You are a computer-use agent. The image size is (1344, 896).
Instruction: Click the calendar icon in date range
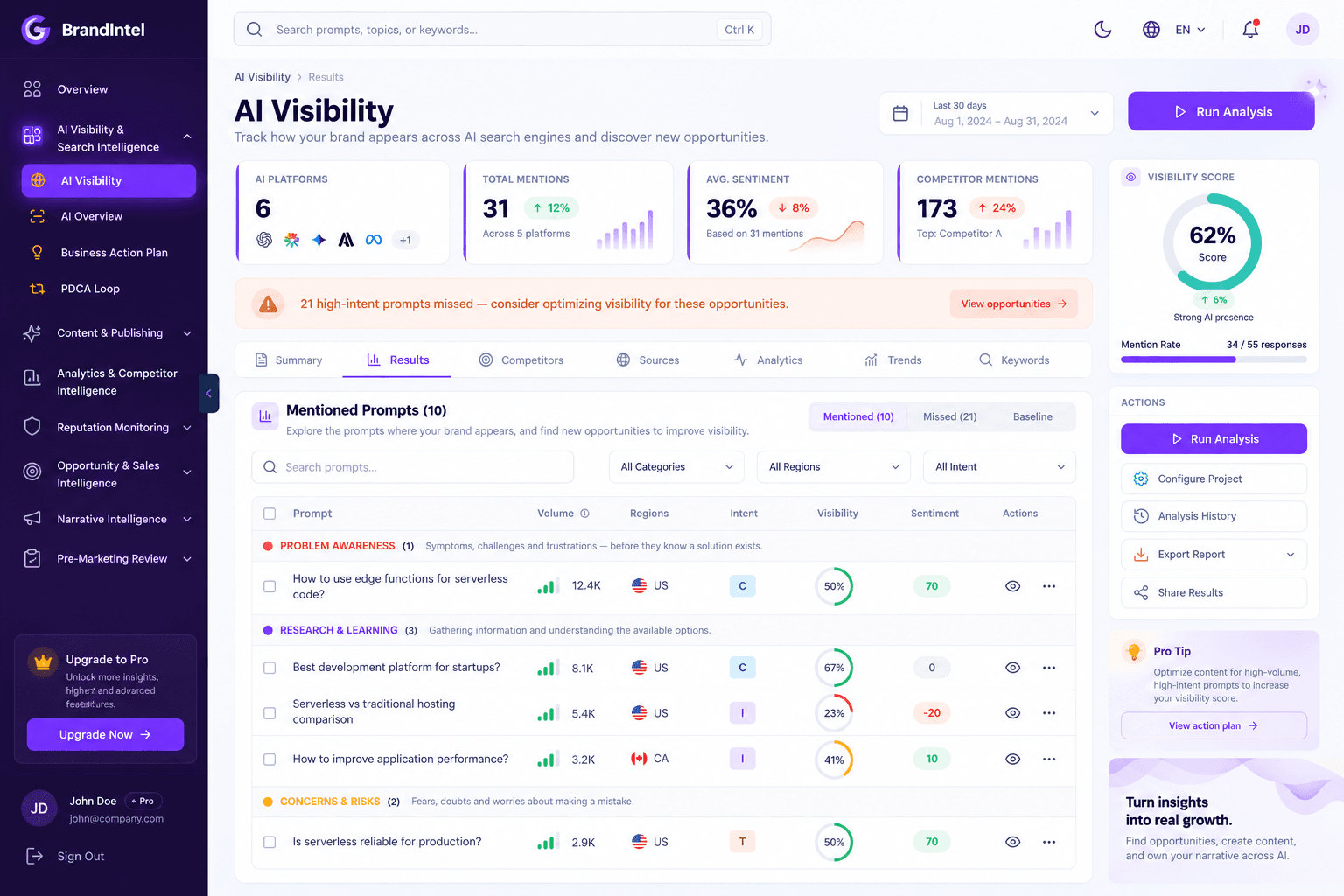click(x=900, y=113)
